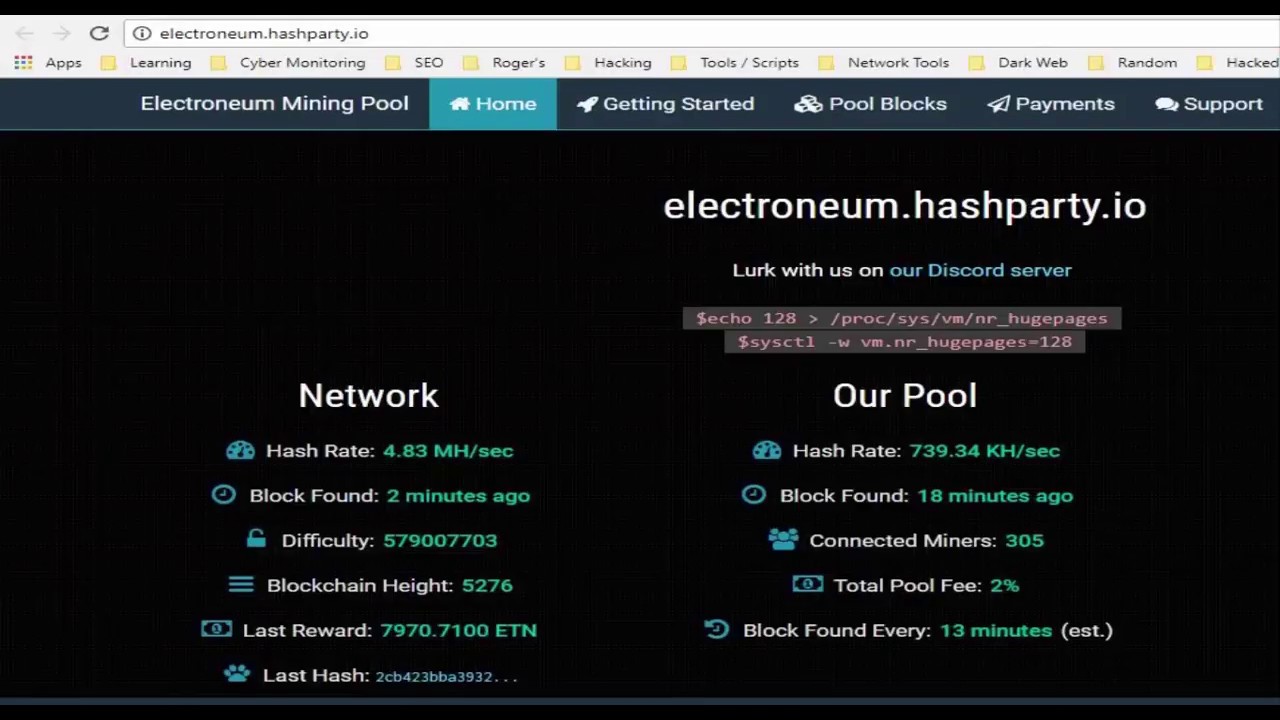Follow the our Discord server link
Viewport: 1280px width, 720px height.
point(980,270)
